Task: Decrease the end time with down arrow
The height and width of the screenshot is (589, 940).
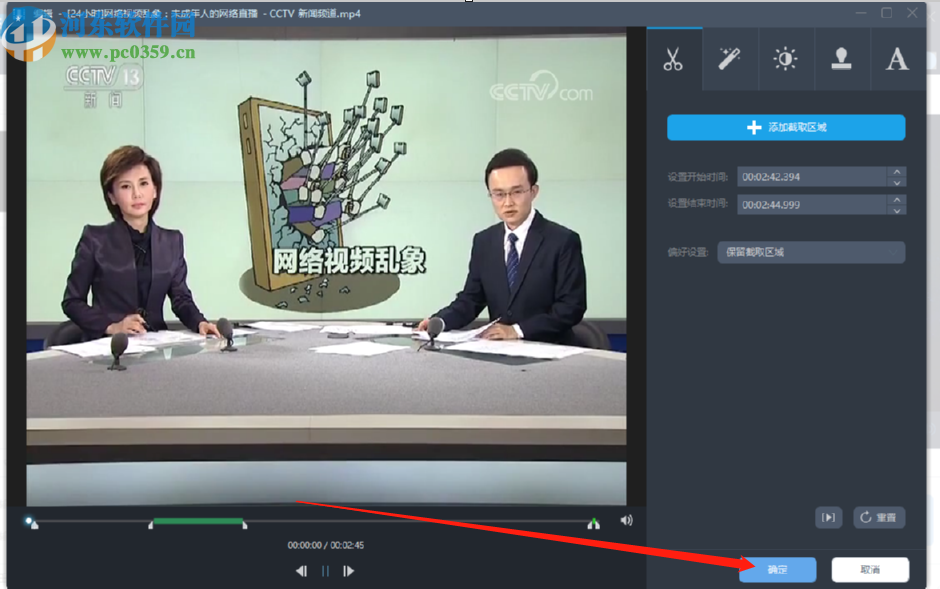Action: [x=897, y=210]
